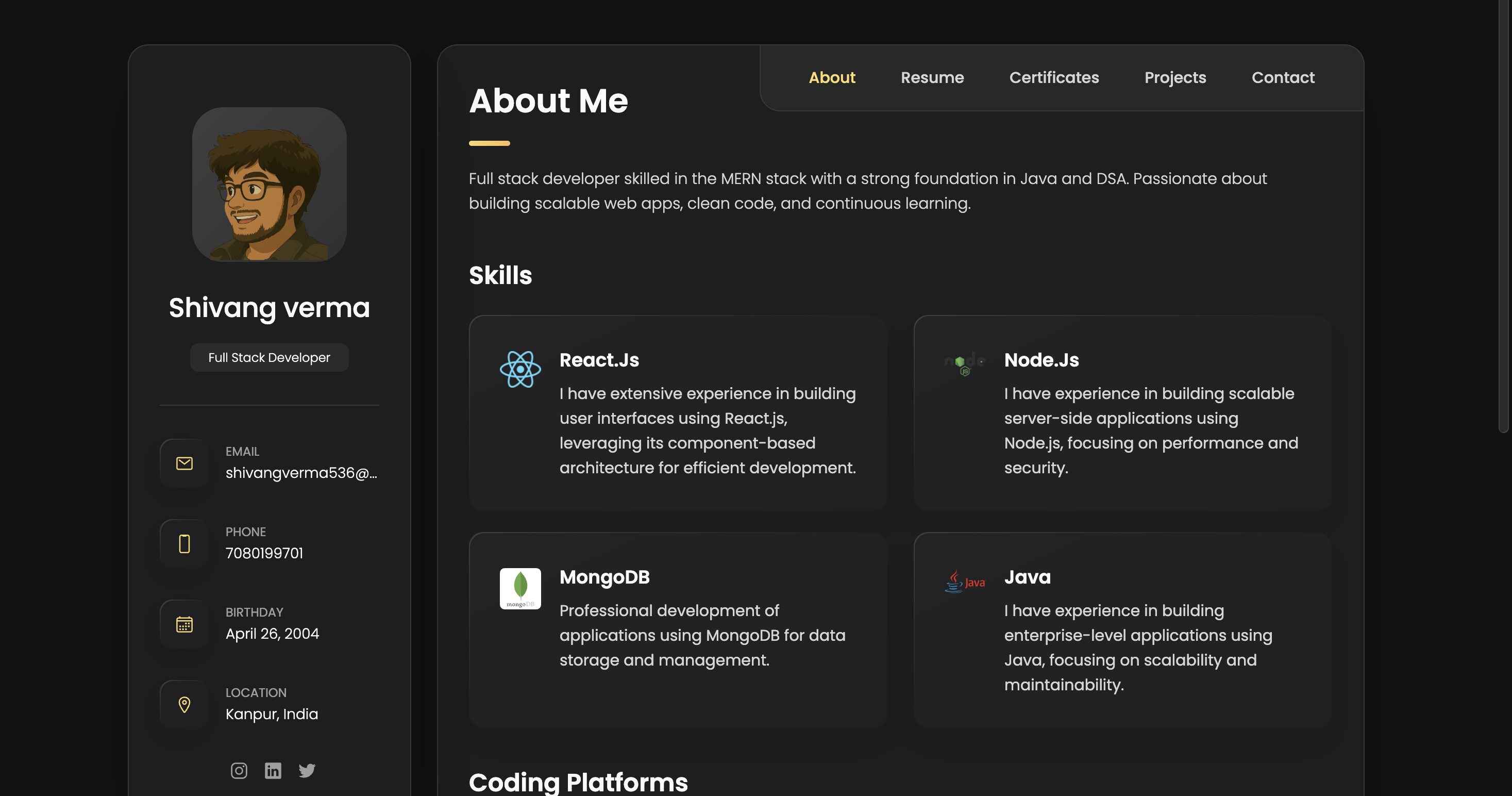Click the MongoDB skill title
The height and width of the screenshot is (796, 1512).
pos(604,577)
